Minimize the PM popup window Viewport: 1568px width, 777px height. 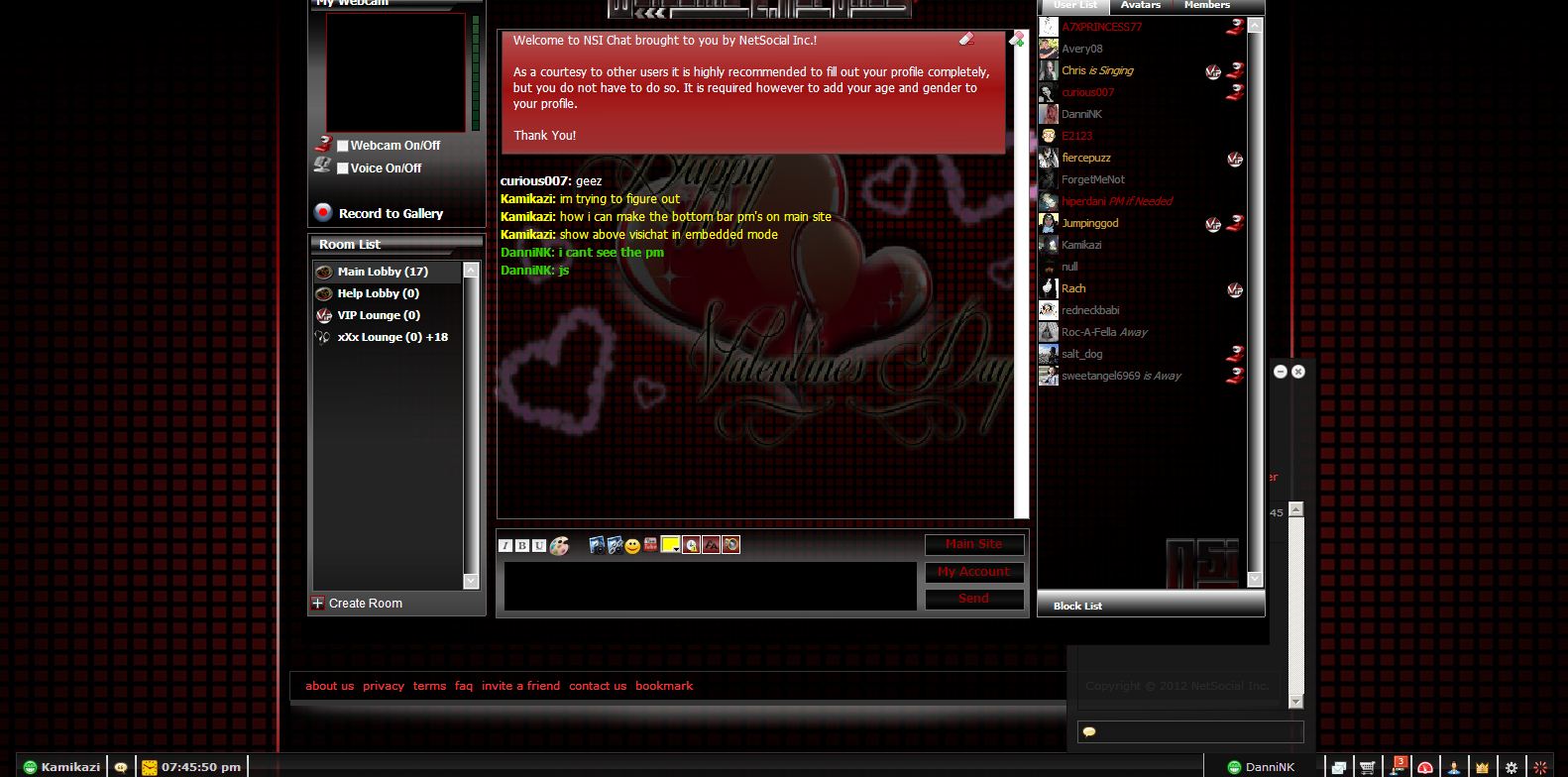coord(1281,372)
